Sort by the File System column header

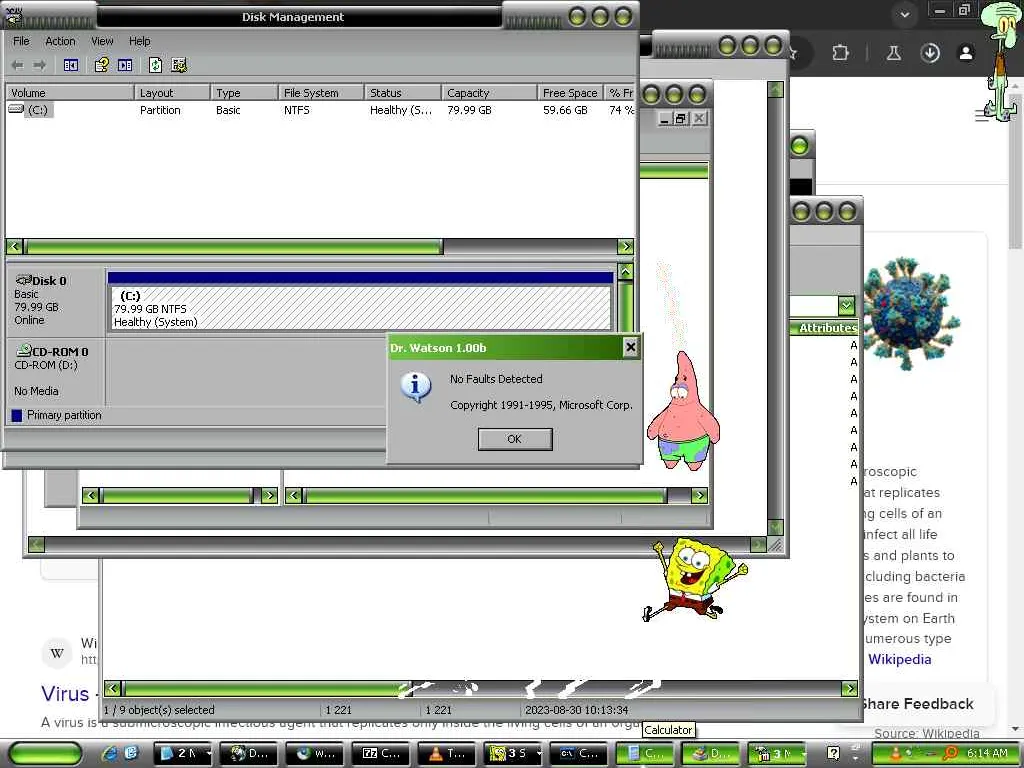[321, 93]
